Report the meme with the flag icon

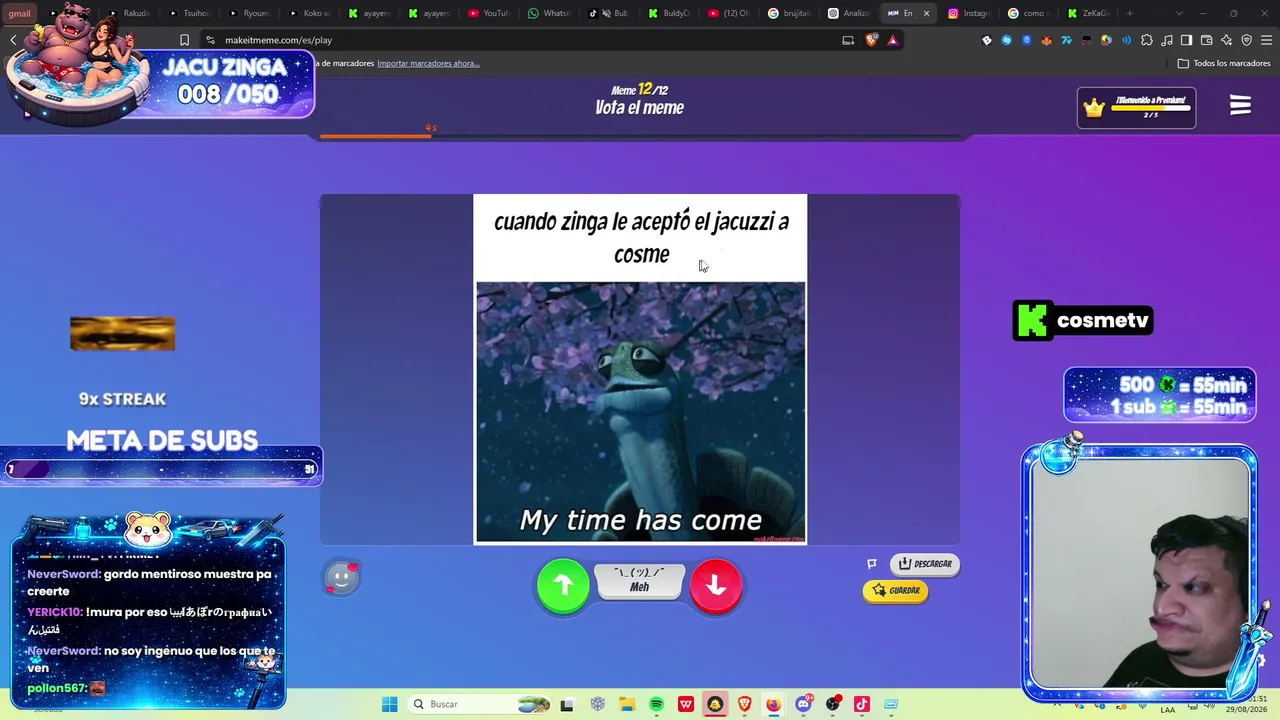click(x=872, y=564)
